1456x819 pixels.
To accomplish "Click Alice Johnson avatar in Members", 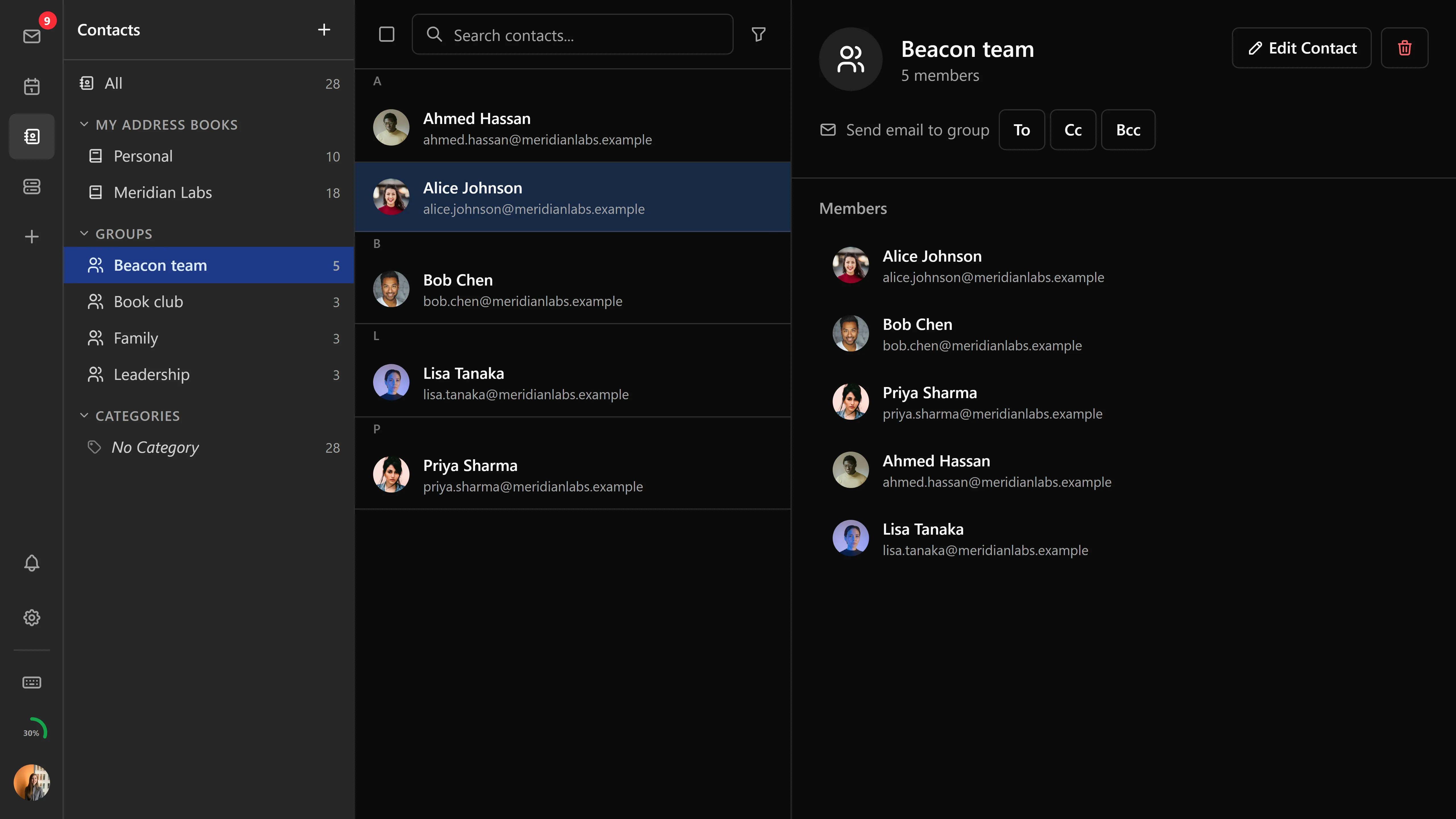I will [850, 265].
